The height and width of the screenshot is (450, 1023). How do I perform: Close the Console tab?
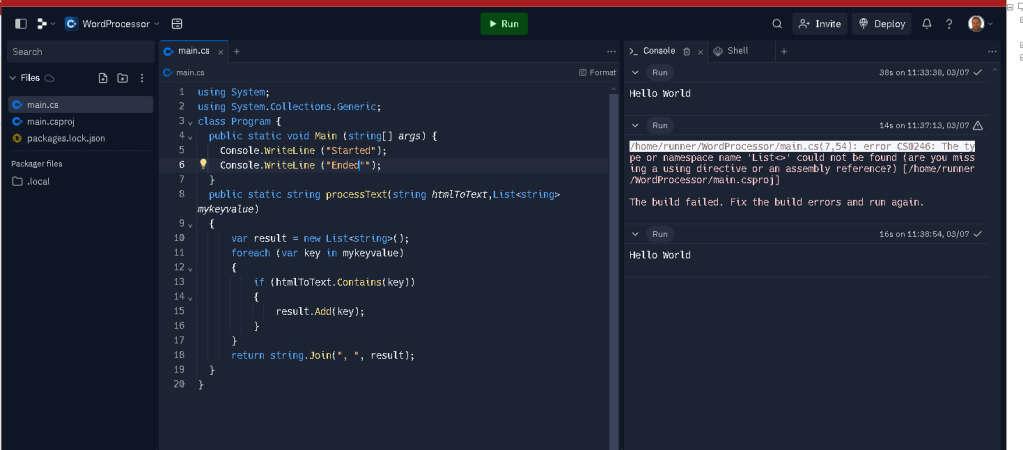point(701,52)
